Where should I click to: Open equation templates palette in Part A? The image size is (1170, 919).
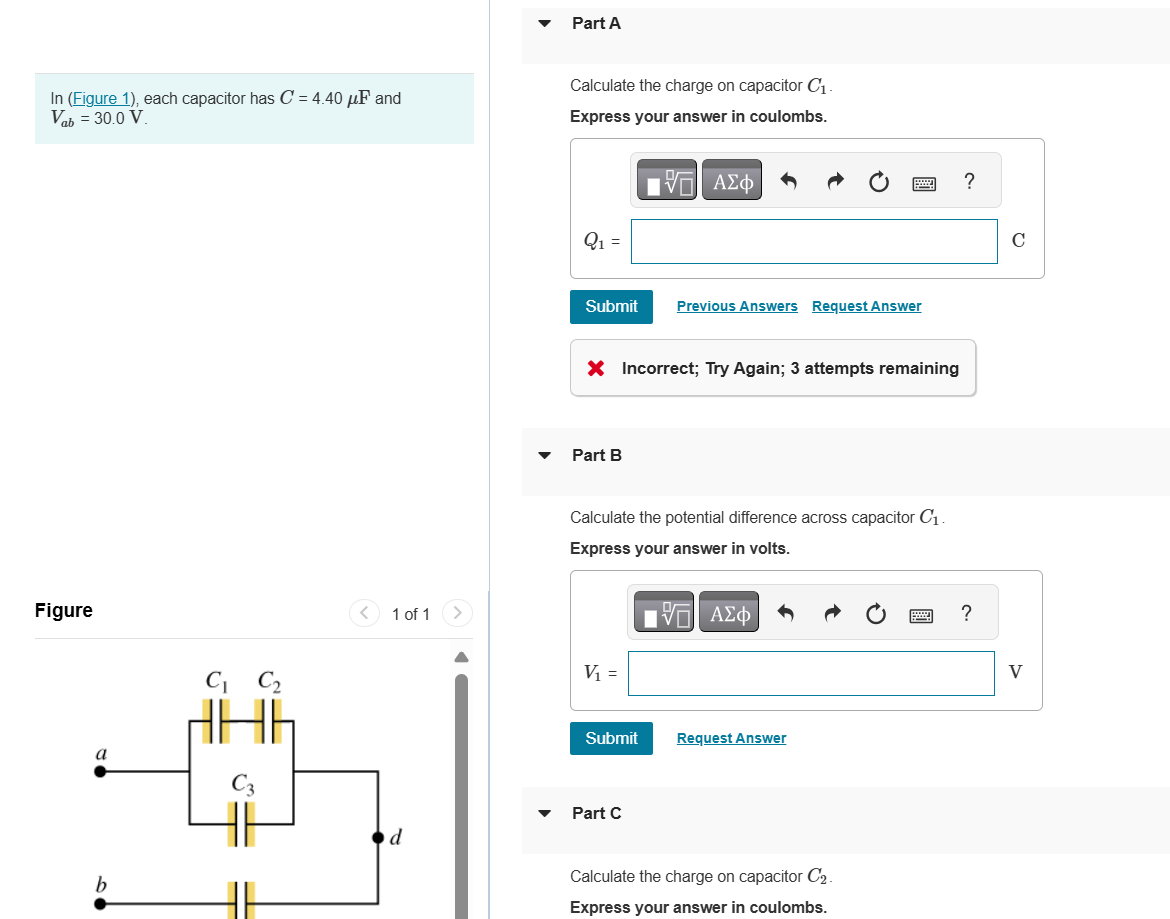(665, 180)
